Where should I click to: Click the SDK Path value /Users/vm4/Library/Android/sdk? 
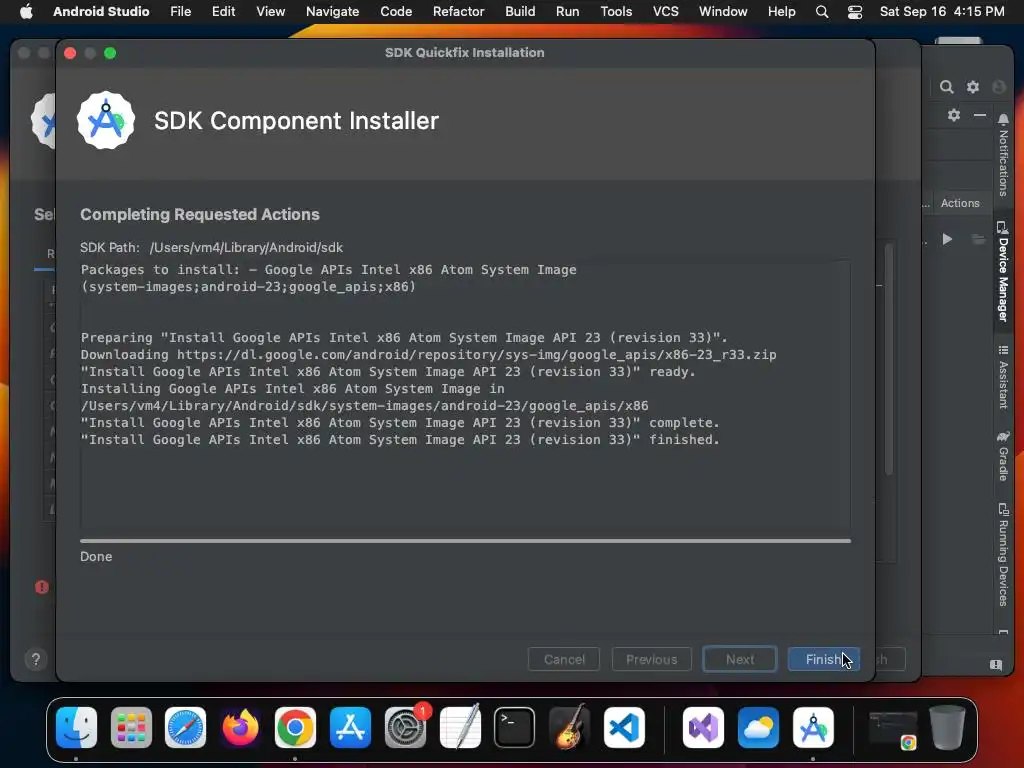[246, 248]
